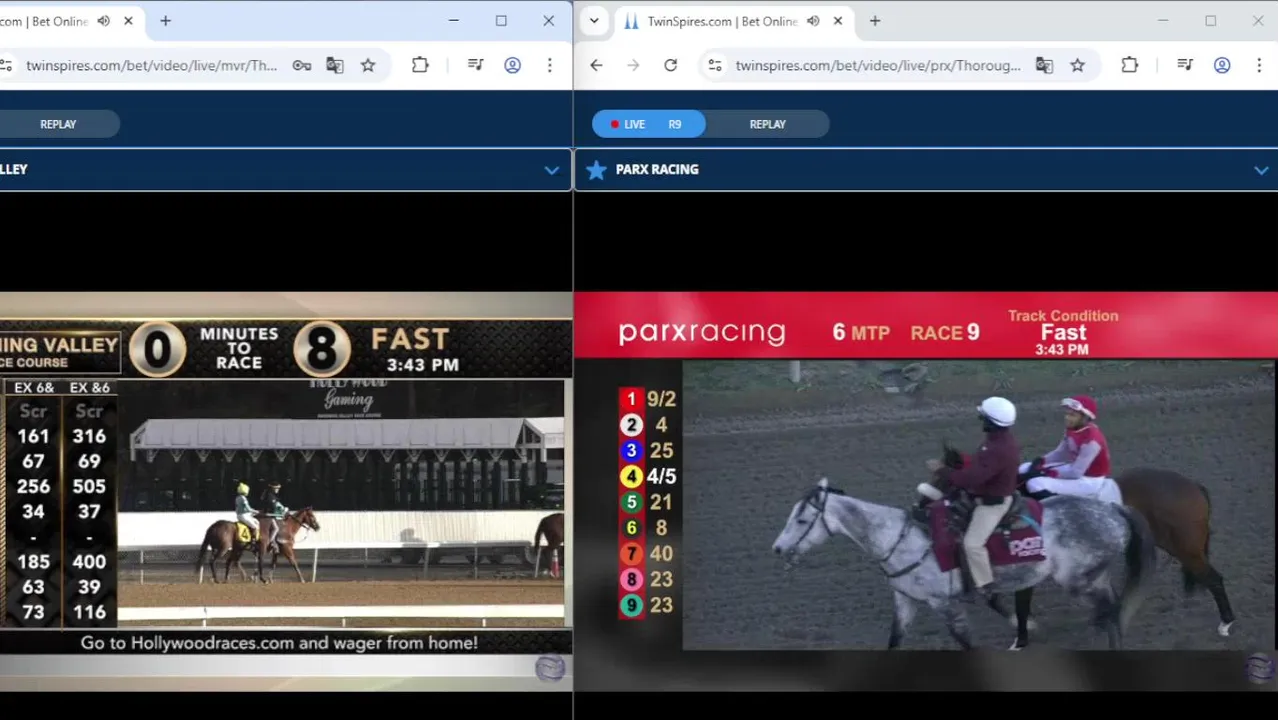Screen dimensions: 1278x720
Task: Select the TwinSpires.com tab in right window
Action: coord(721,21)
